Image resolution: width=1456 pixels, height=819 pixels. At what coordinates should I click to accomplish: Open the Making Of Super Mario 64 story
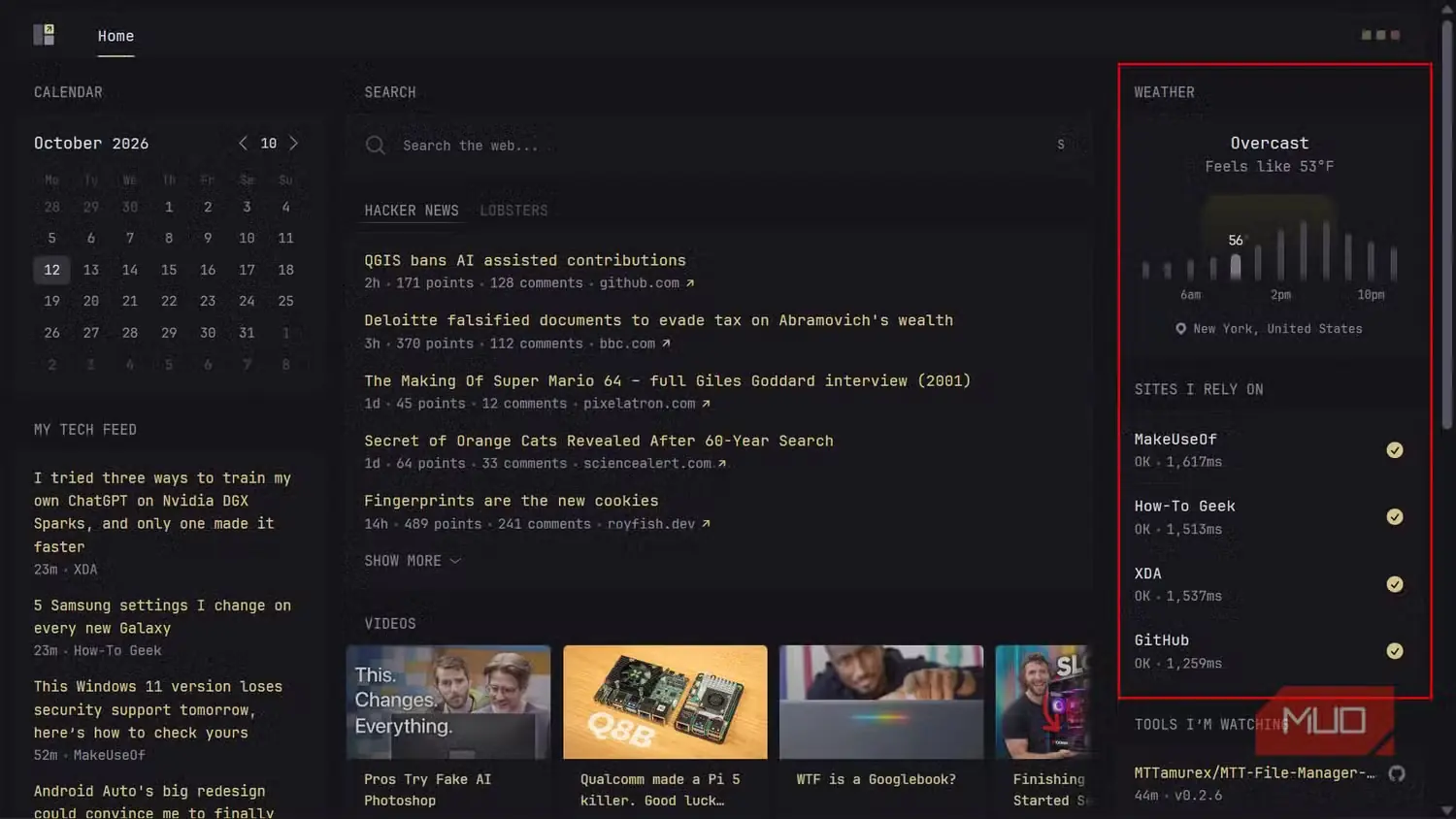point(667,380)
